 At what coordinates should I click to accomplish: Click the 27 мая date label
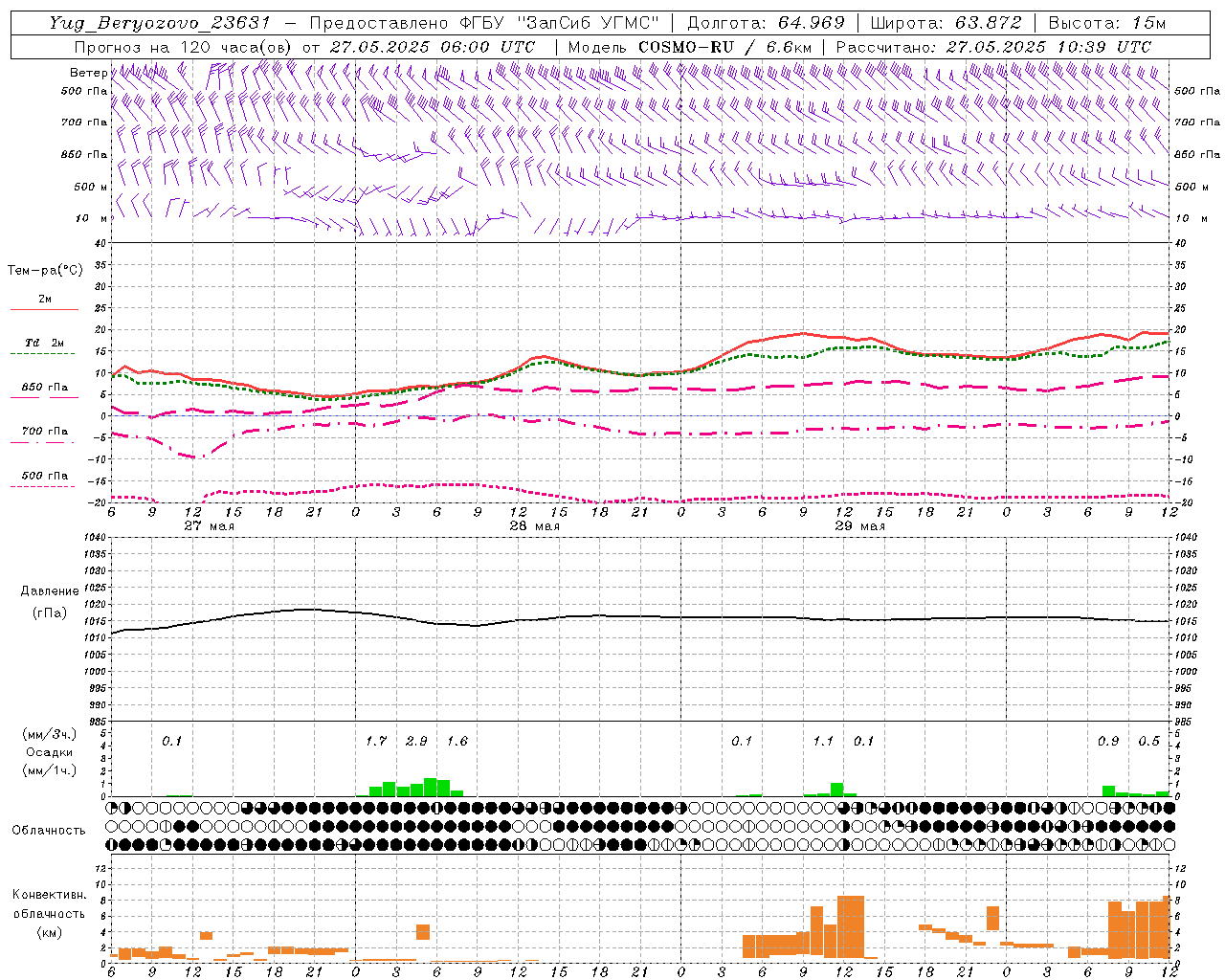[x=209, y=526]
